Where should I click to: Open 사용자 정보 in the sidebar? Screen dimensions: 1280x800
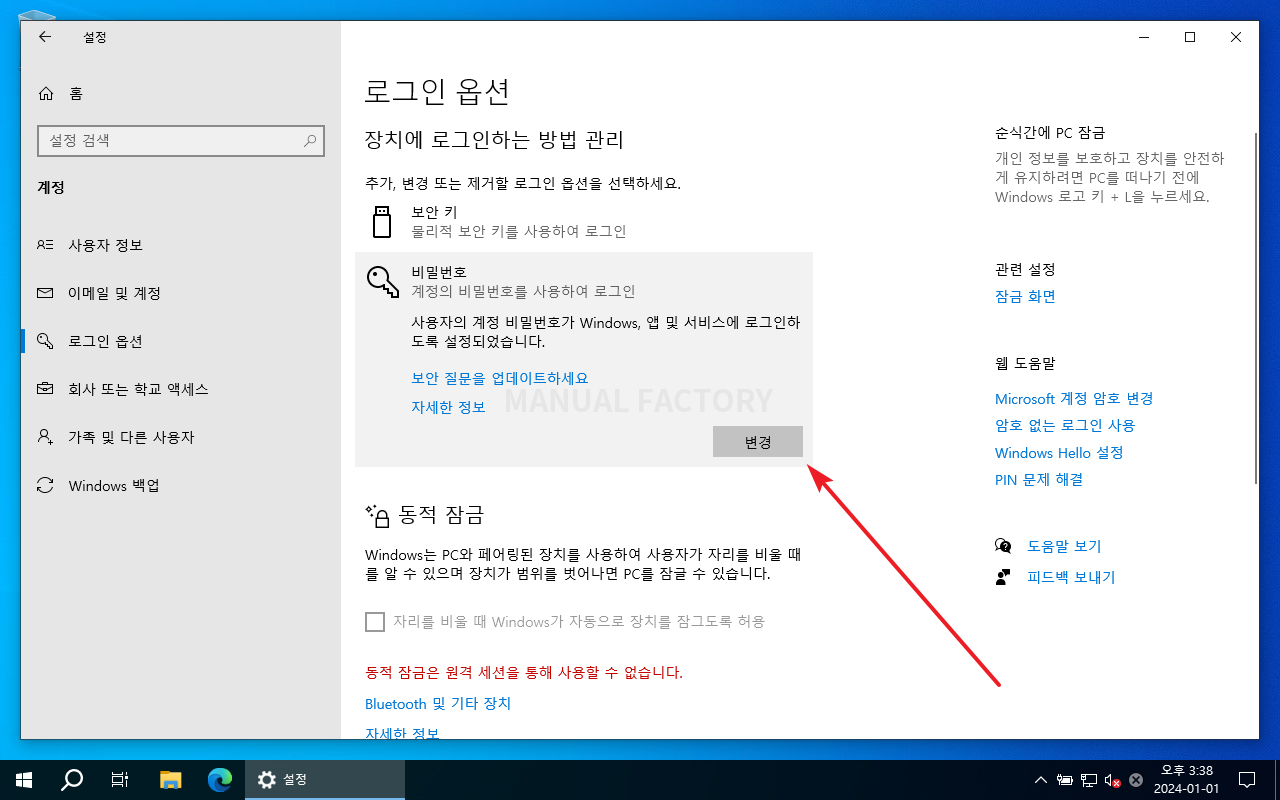coord(105,245)
